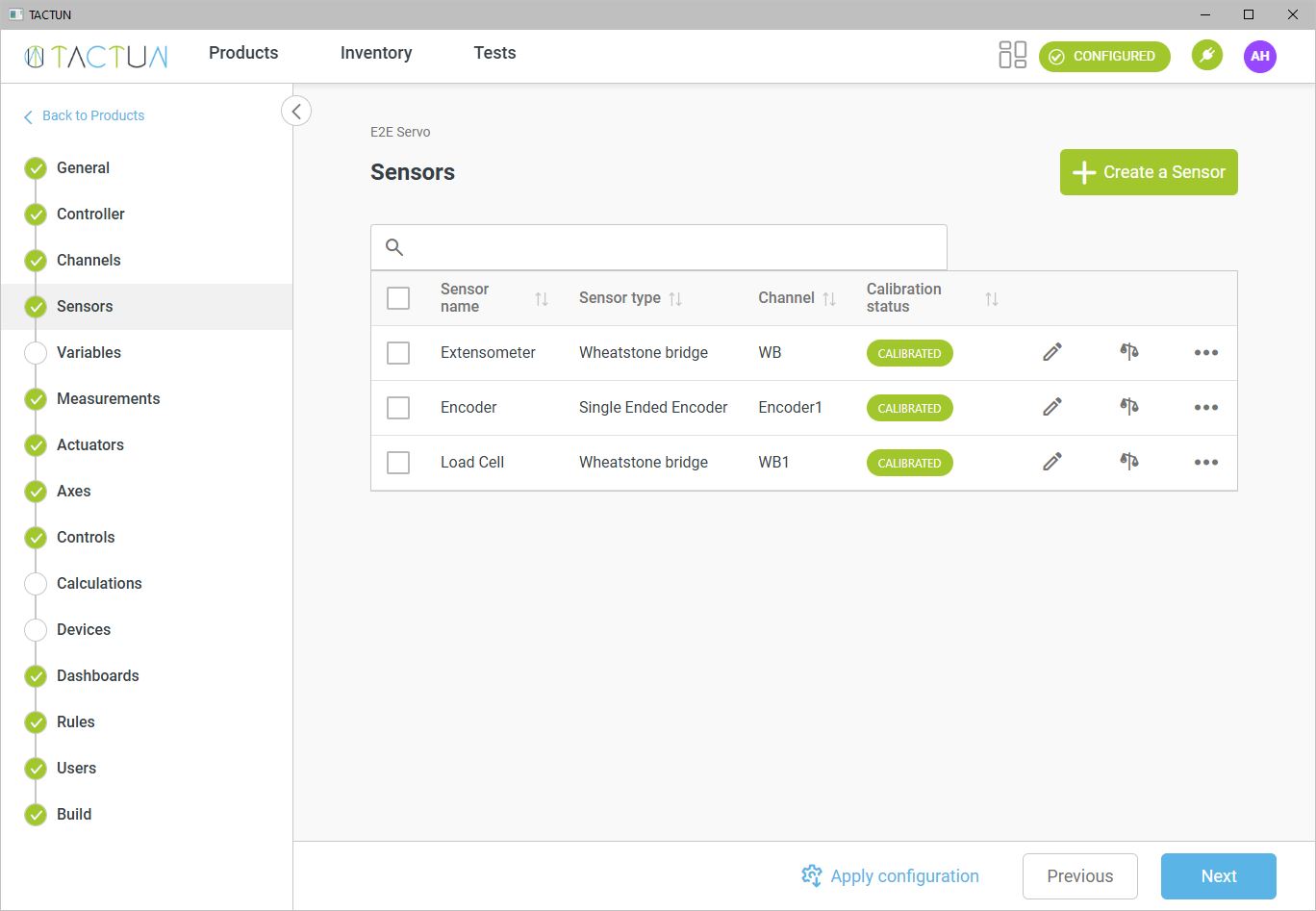1316x911 pixels.
Task: Check the Encoder sensor checkbox
Action: [398, 408]
